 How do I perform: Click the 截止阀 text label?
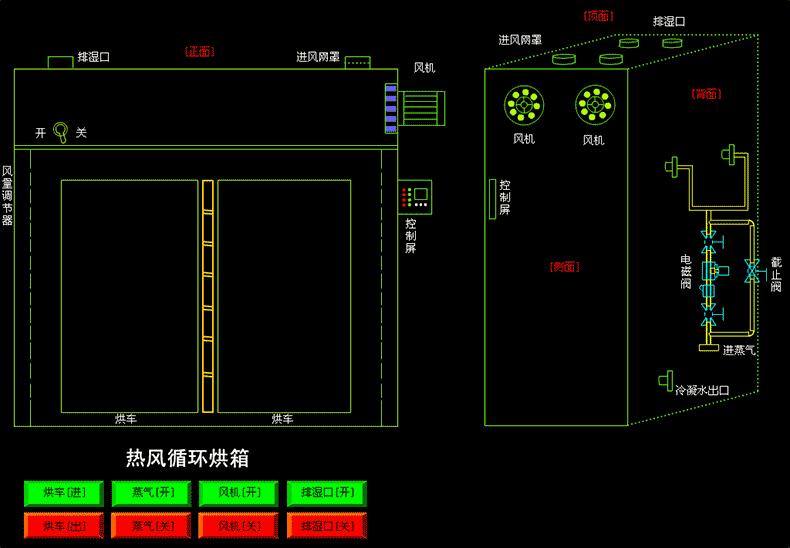[x=776, y=275]
